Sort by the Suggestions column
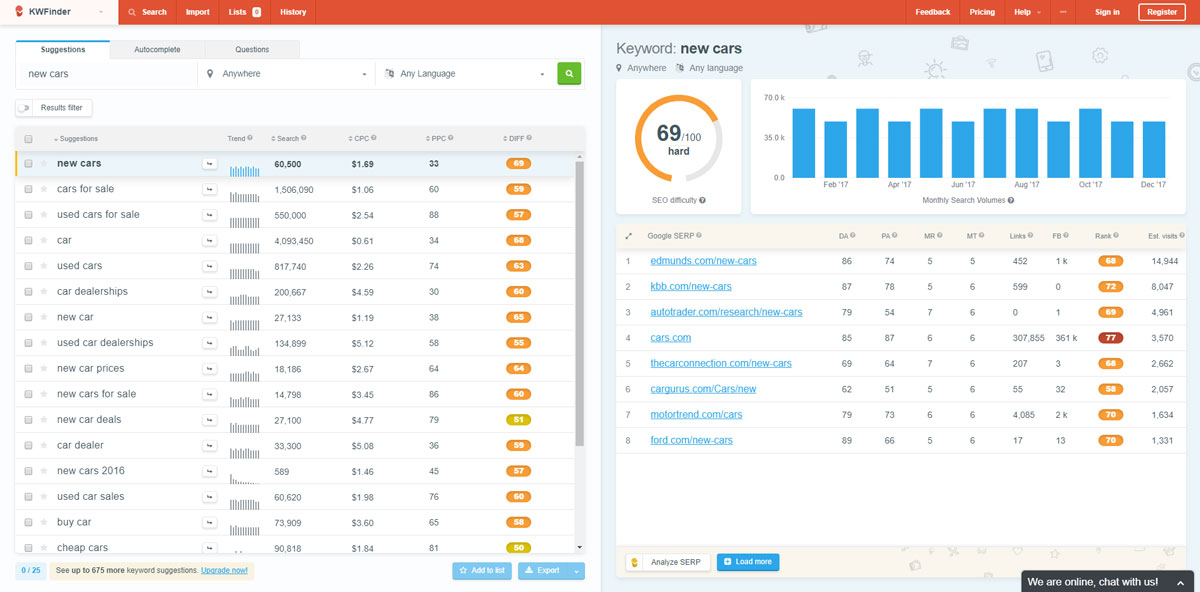This screenshot has width=1200, height=592. tap(76, 138)
